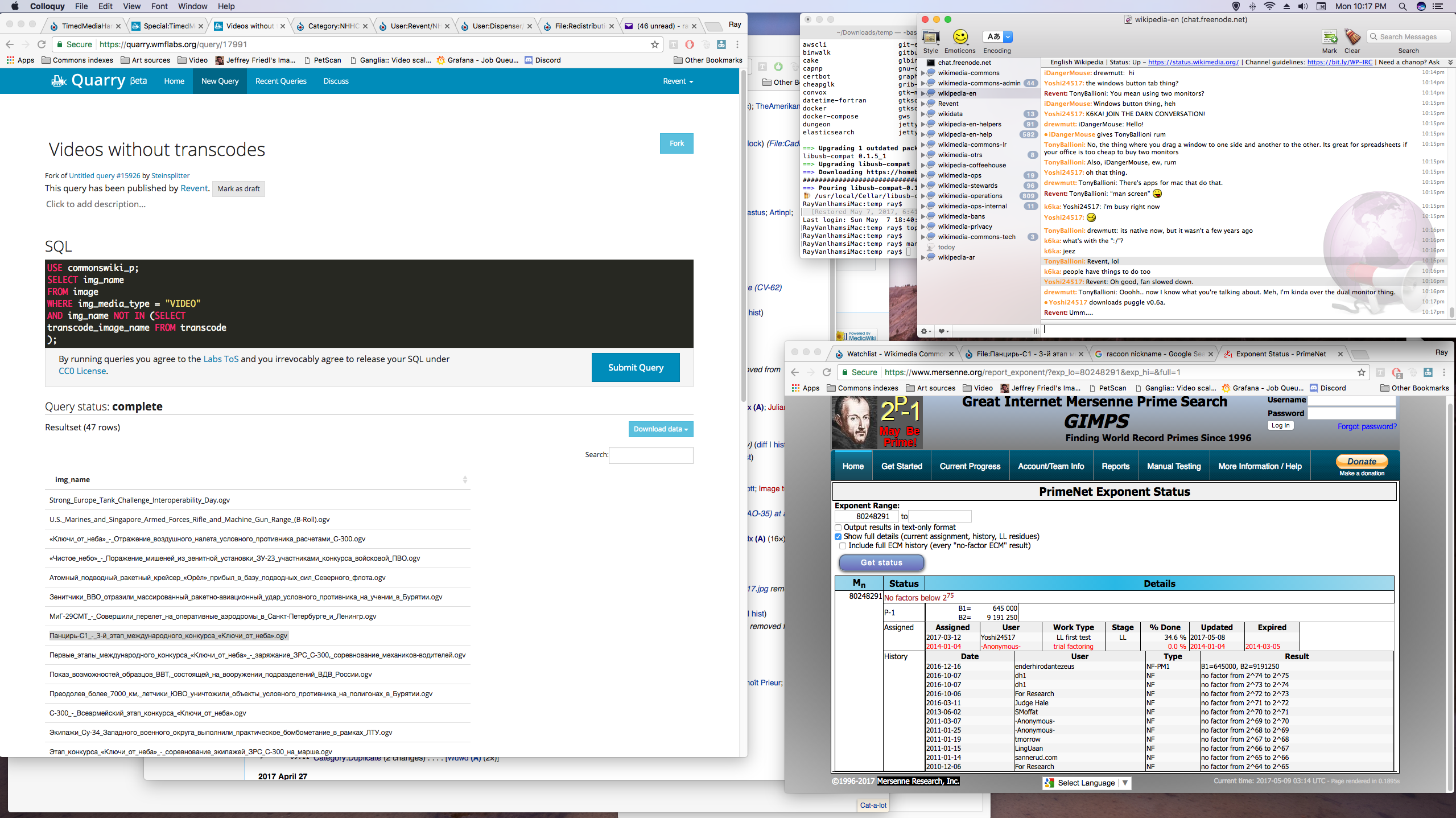The image size is (1456, 818).
Task: Reload the Quarry page in Chrome
Action: 41,44
